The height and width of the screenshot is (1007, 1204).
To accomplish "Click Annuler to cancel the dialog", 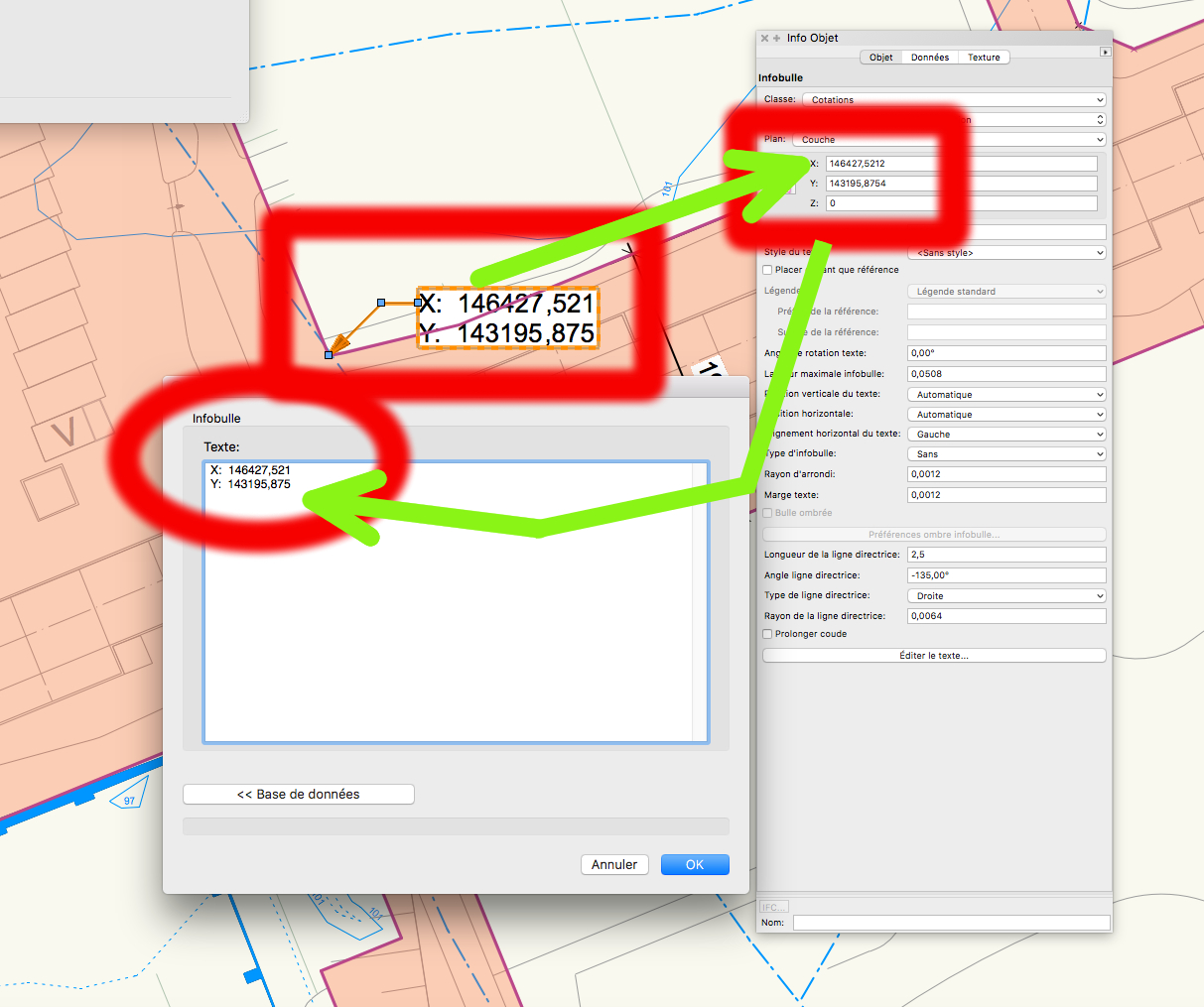I will click(x=614, y=865).
